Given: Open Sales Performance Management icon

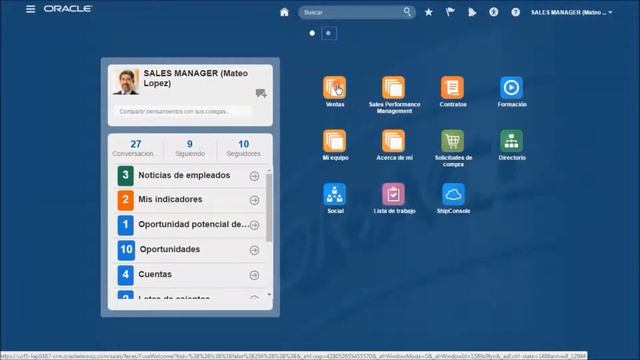Looking at the screenshot, I should tap(393, 87).
